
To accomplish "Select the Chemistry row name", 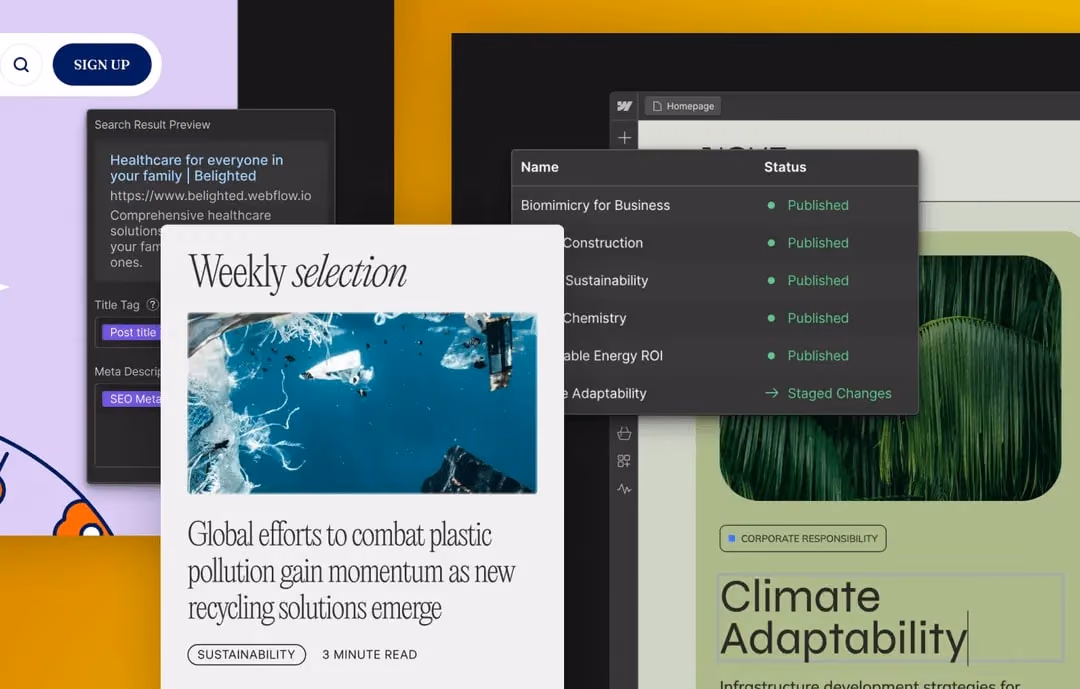I will 594,318.
